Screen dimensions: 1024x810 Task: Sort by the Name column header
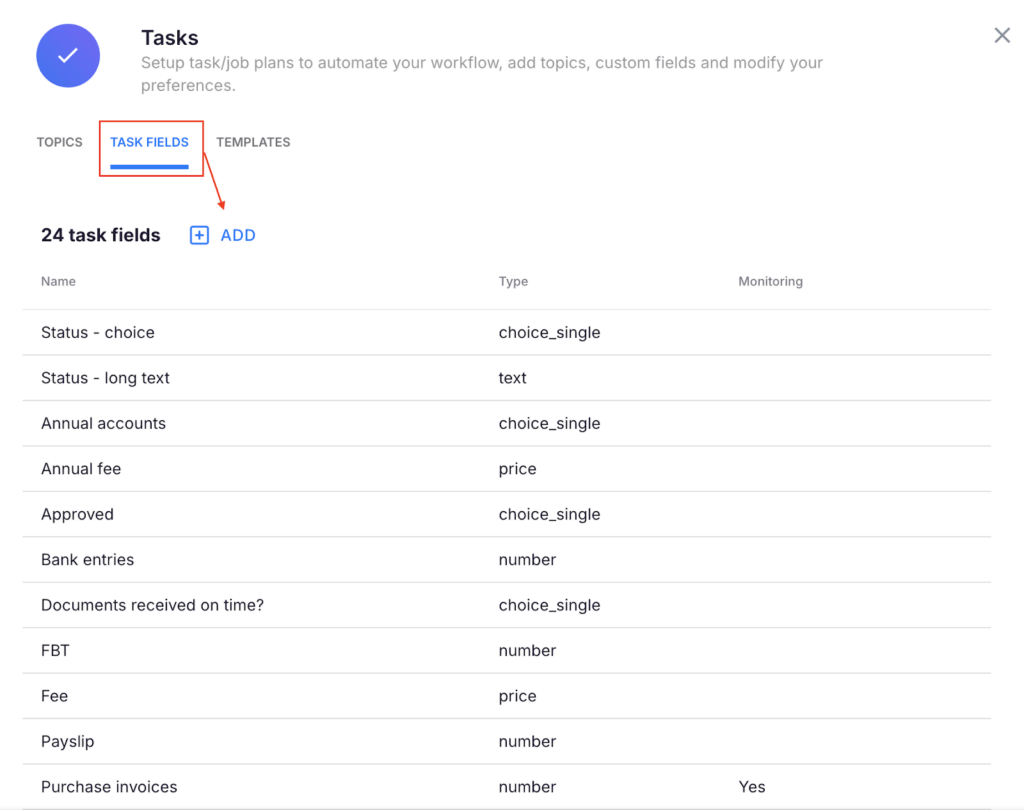tap(58, 281)
